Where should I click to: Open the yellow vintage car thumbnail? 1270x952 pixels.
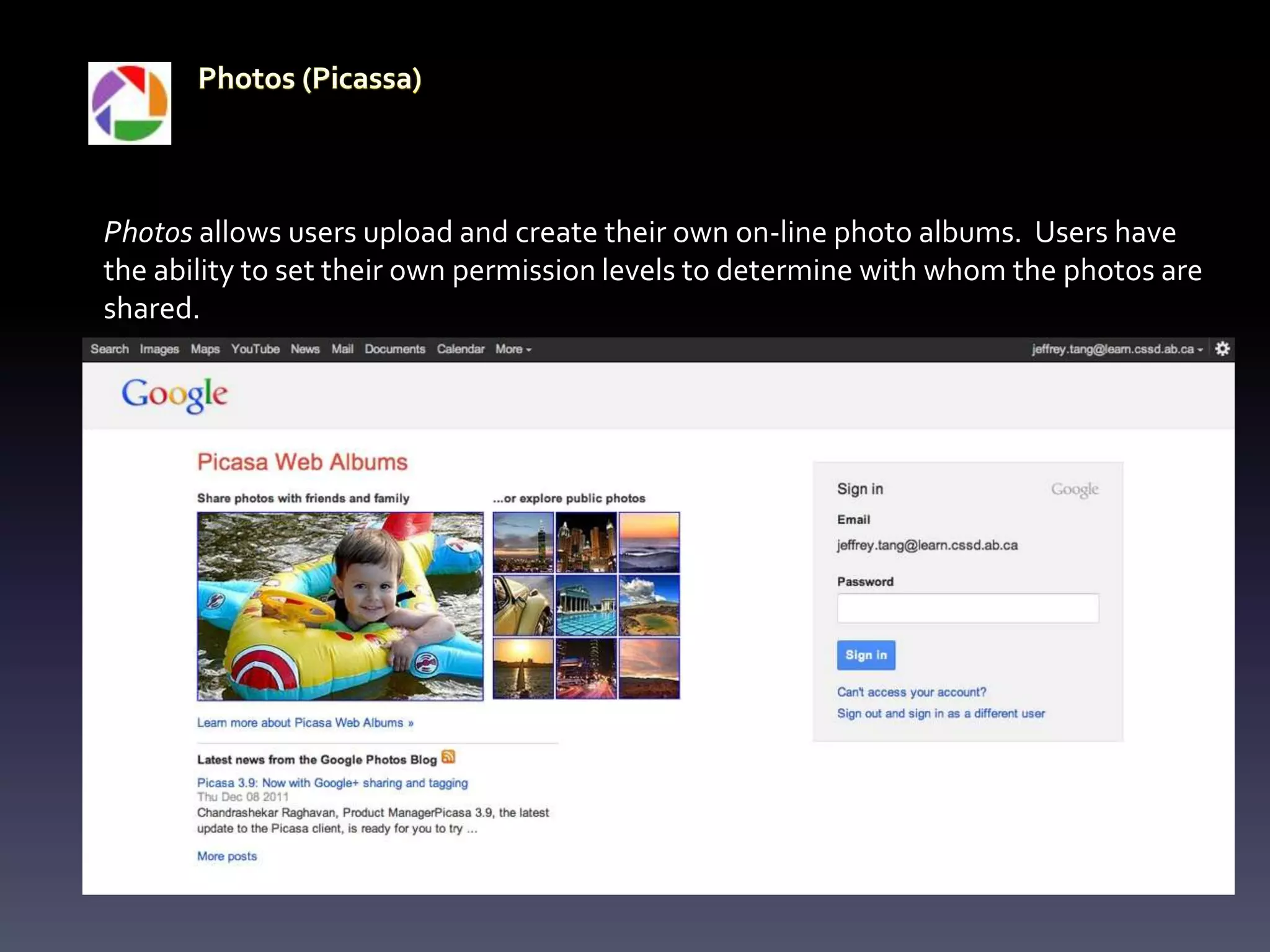[523, 606]
